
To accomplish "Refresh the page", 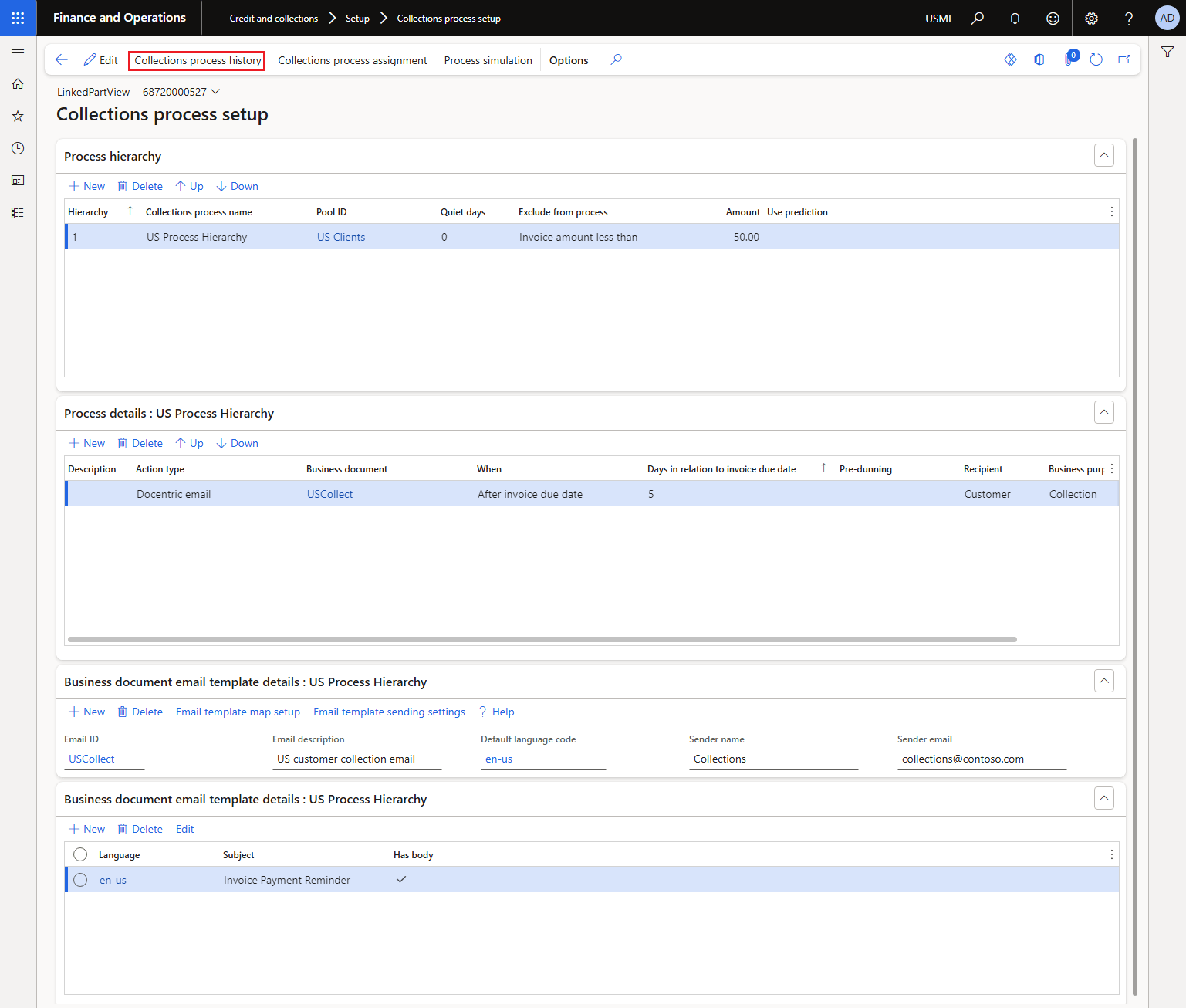I will pos(1096,59).
